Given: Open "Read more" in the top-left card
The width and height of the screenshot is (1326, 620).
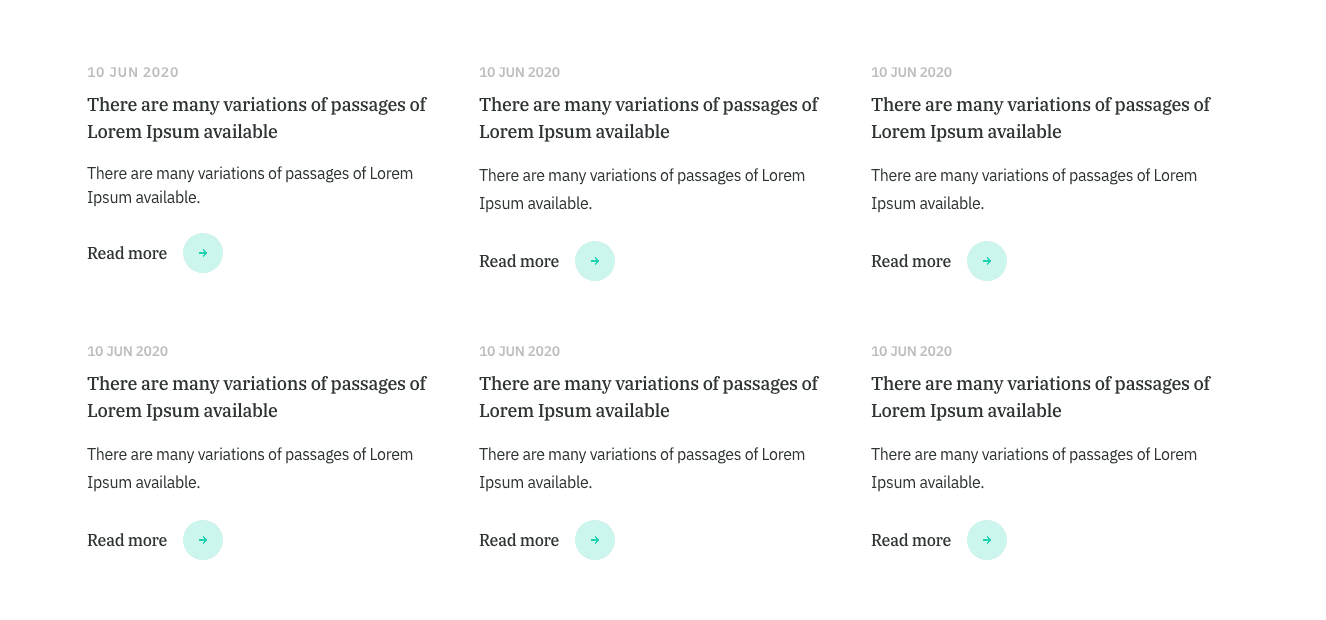Looking at the screenshot, I should (x=127, y=254).
